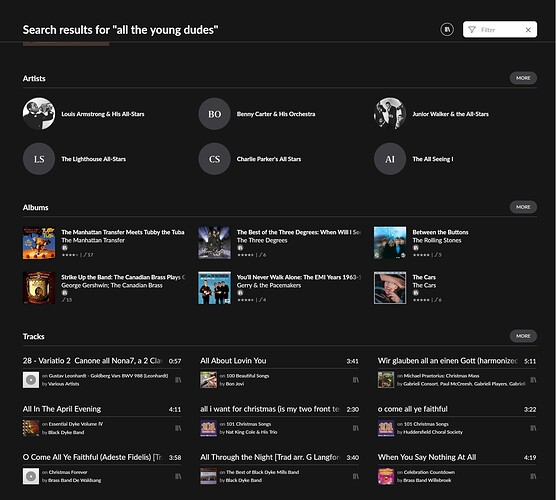Image resolution: width=556 pixels, height=500 pixels.
Task: Click library icon on All In The April Evening
Action: coord(178,428)
